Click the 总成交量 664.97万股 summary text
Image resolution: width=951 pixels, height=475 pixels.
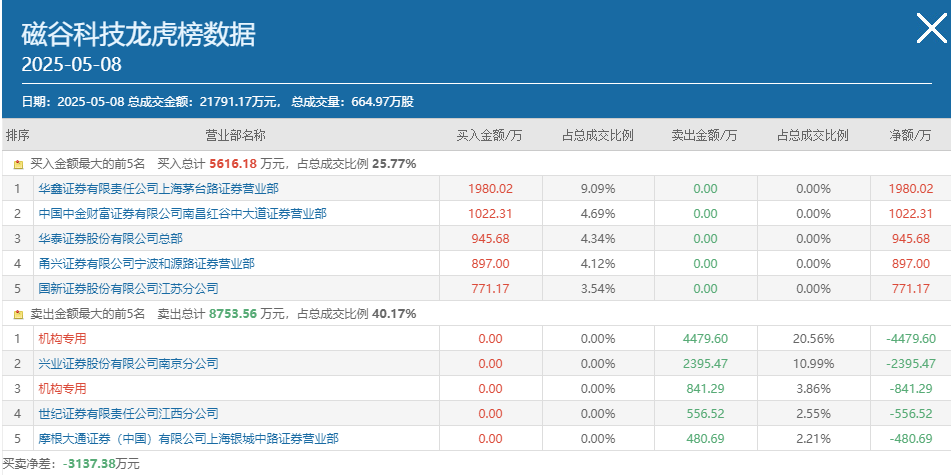tap(353, 102)
